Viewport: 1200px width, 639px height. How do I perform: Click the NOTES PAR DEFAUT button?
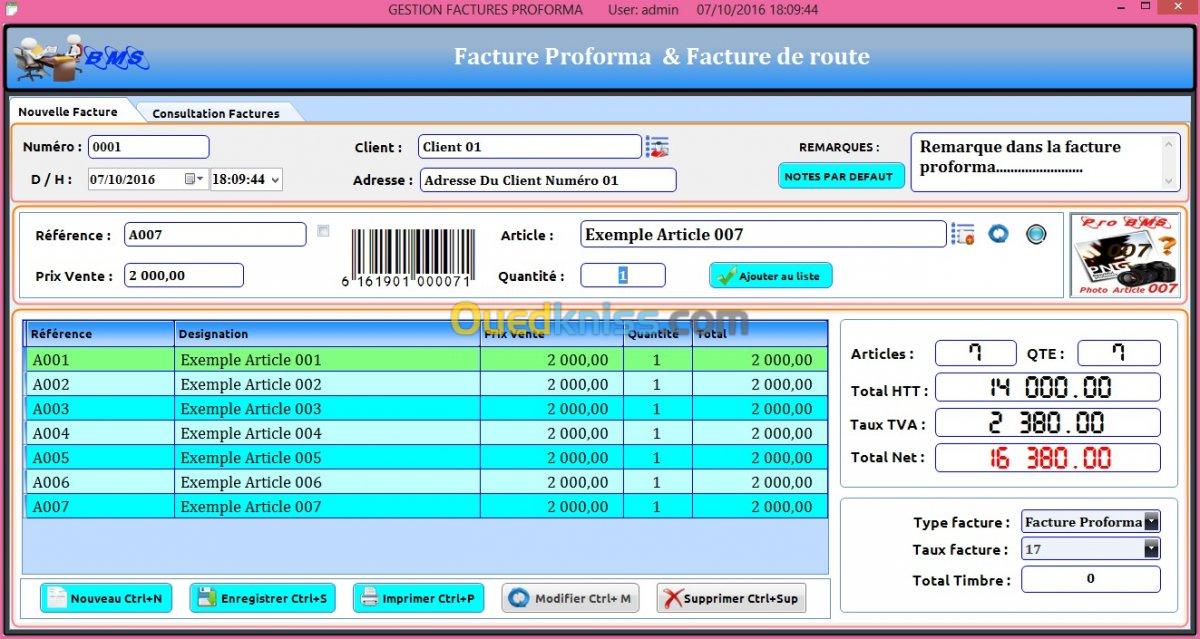click(841, 176)
